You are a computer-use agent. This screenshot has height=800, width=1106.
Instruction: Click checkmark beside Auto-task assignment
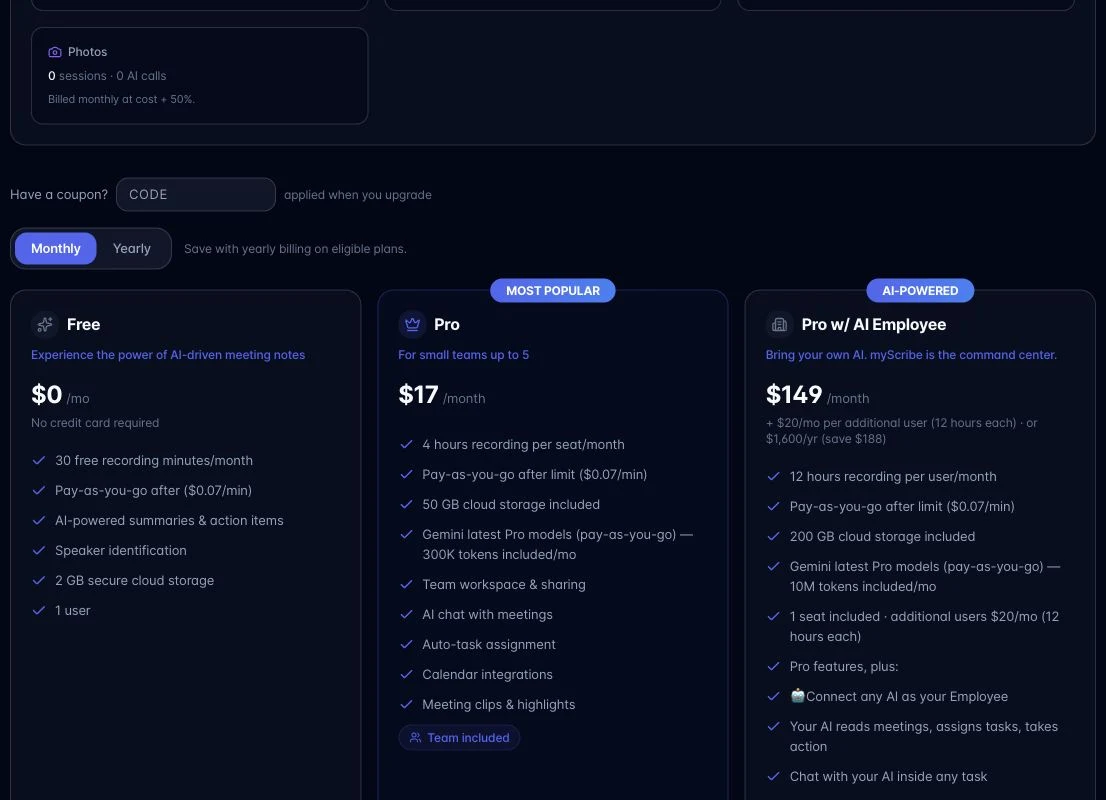click(x=406, y=644)
